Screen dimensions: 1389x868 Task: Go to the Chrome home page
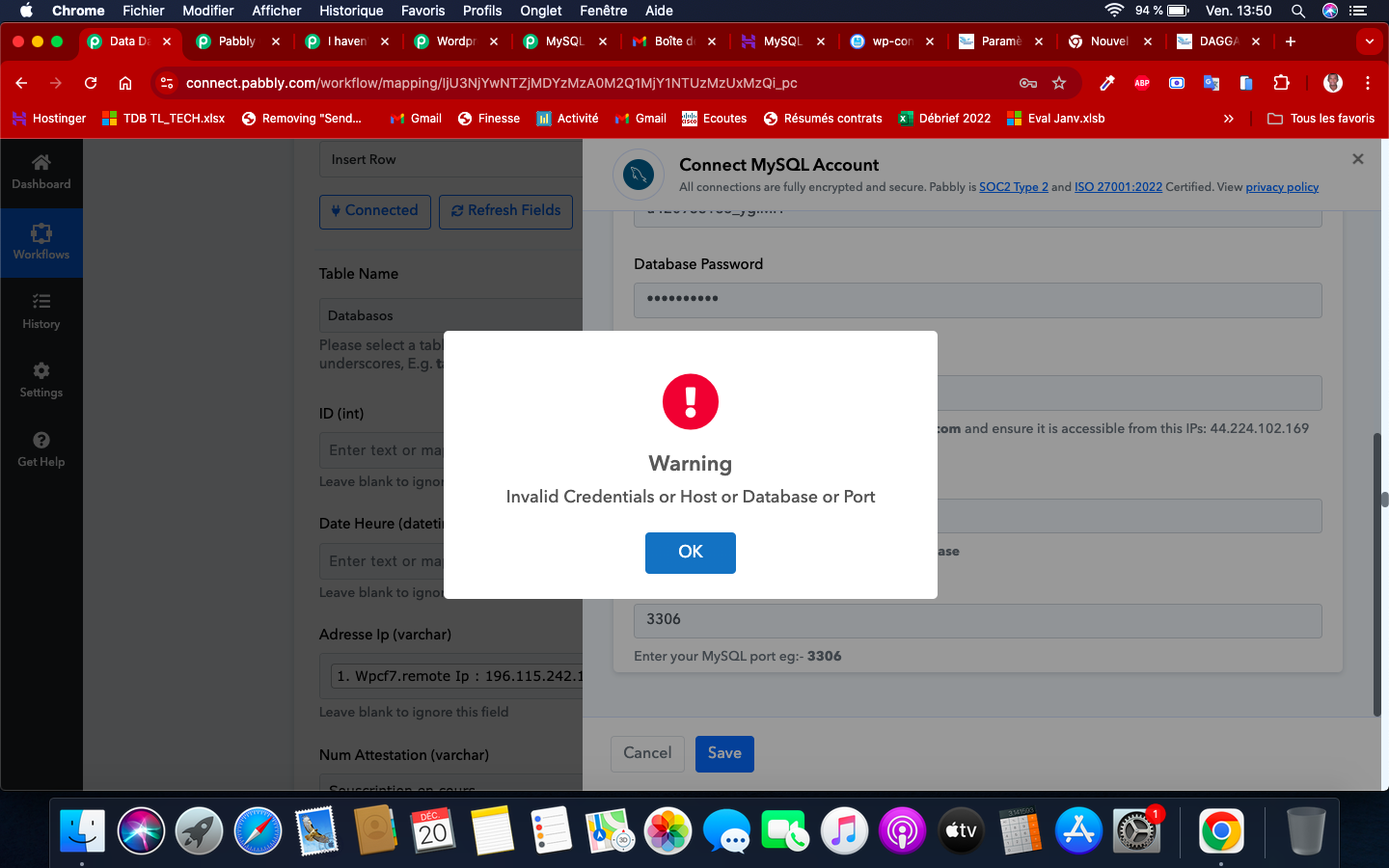(125, 83)
